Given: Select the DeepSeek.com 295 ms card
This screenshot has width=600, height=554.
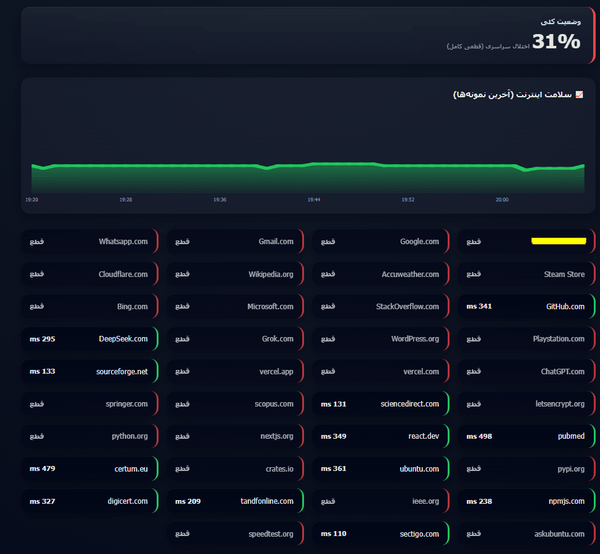Looking at the screenshot, I should [x=90, y=339].
